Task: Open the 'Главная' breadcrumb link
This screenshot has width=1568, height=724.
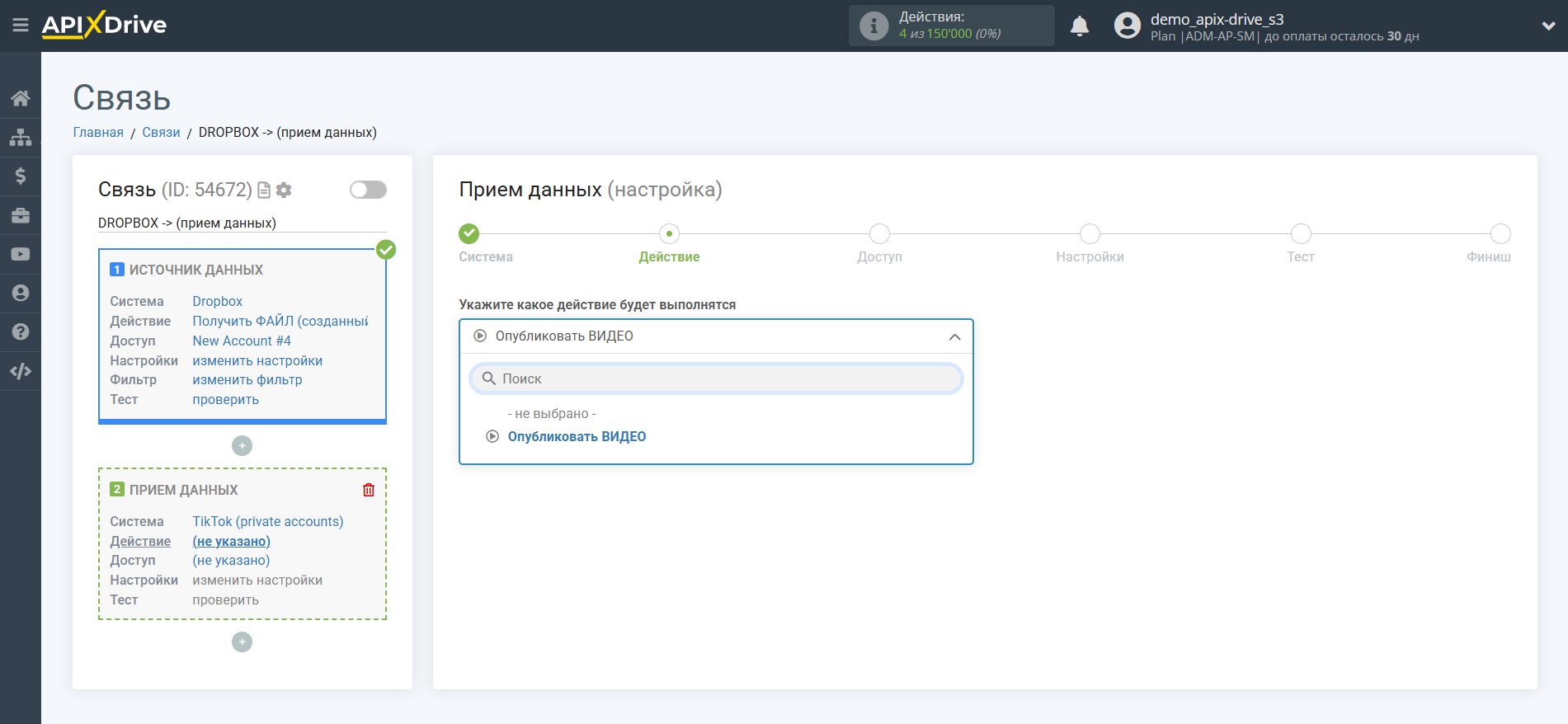Action: 98,132
